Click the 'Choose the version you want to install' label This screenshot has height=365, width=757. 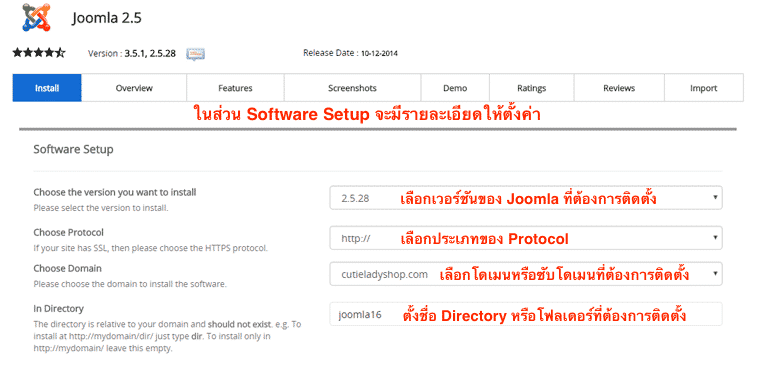115,192
